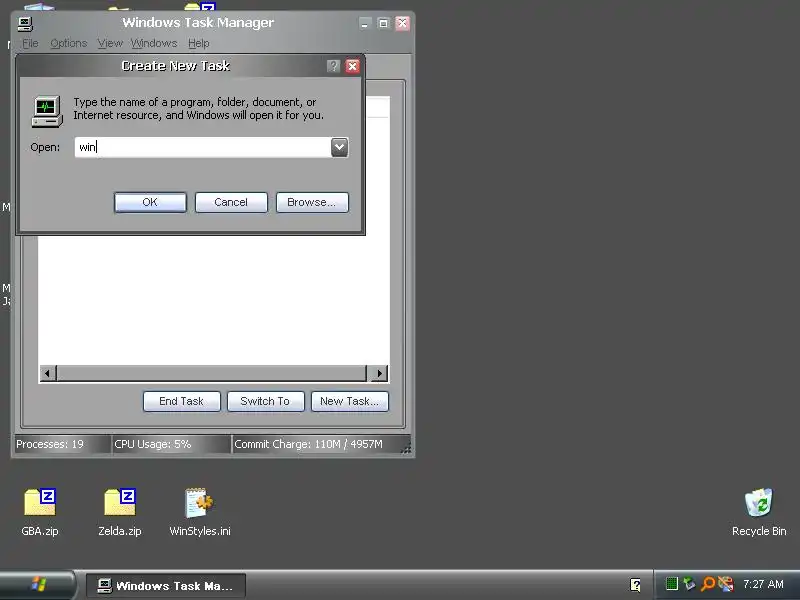Close the Windows Task Manager window
The image size is (800, 600).
403,23
